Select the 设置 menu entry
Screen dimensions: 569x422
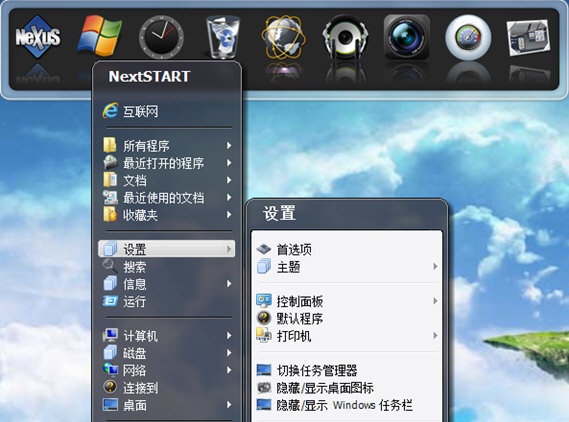(167, 249)
